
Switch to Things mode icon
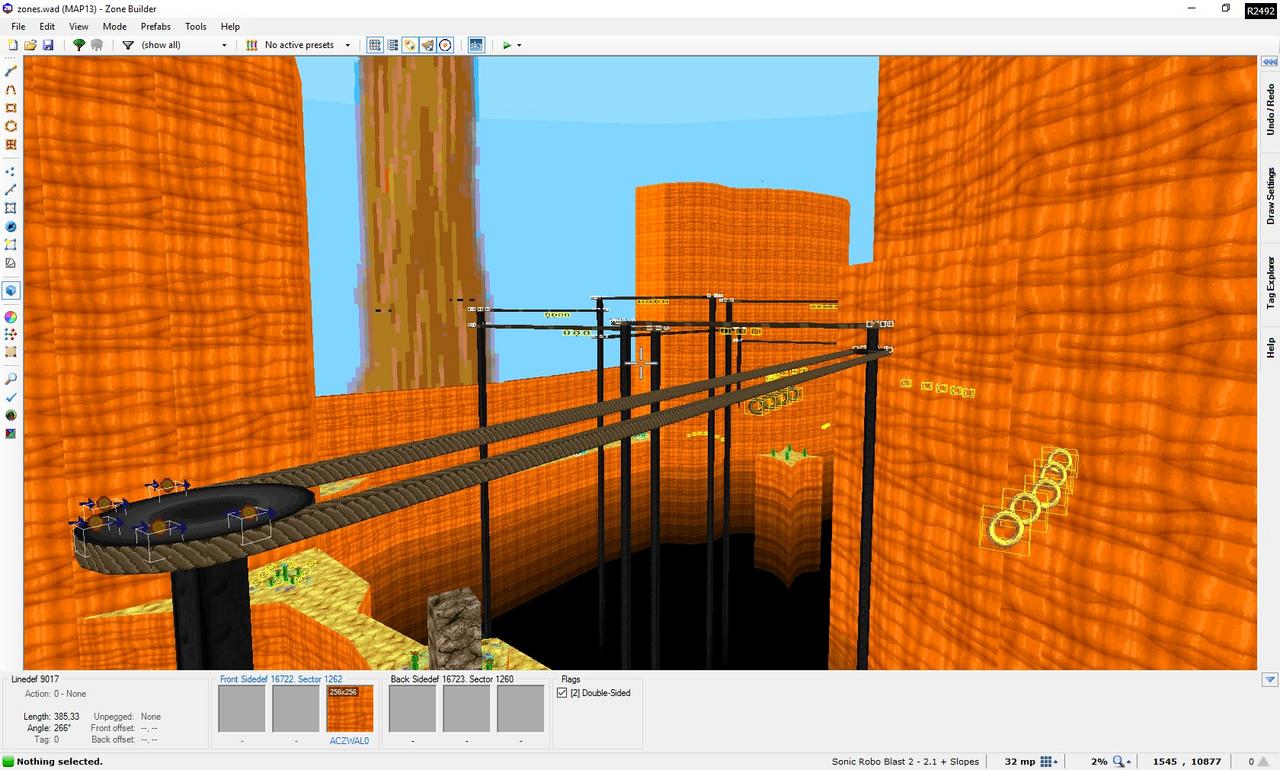11,227
